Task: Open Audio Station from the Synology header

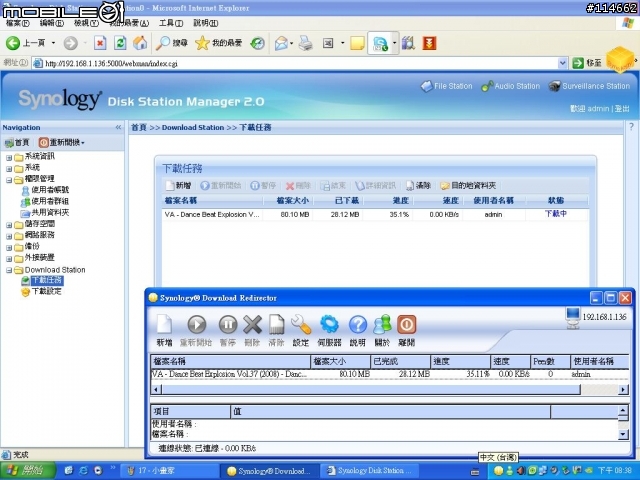Action: point(511,86)
